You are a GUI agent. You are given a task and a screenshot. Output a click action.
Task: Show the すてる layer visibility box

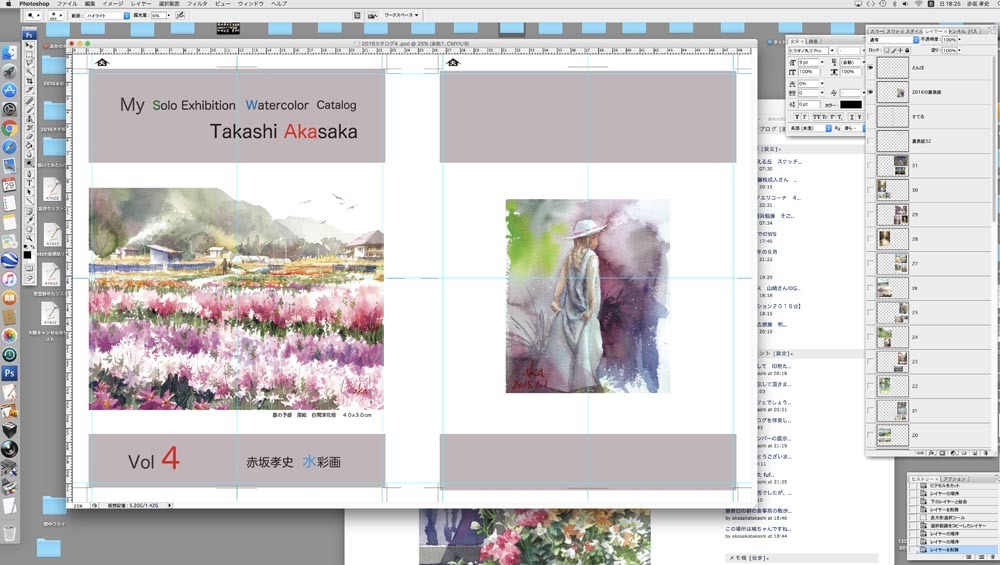pyautogui.click(x=871, y=116)
